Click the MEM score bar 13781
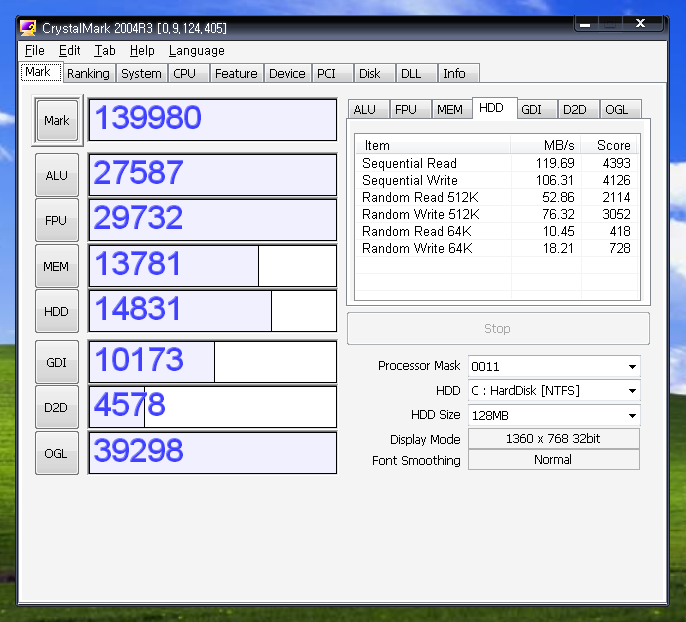Screen dimensions: 686x622 point(213,266)
